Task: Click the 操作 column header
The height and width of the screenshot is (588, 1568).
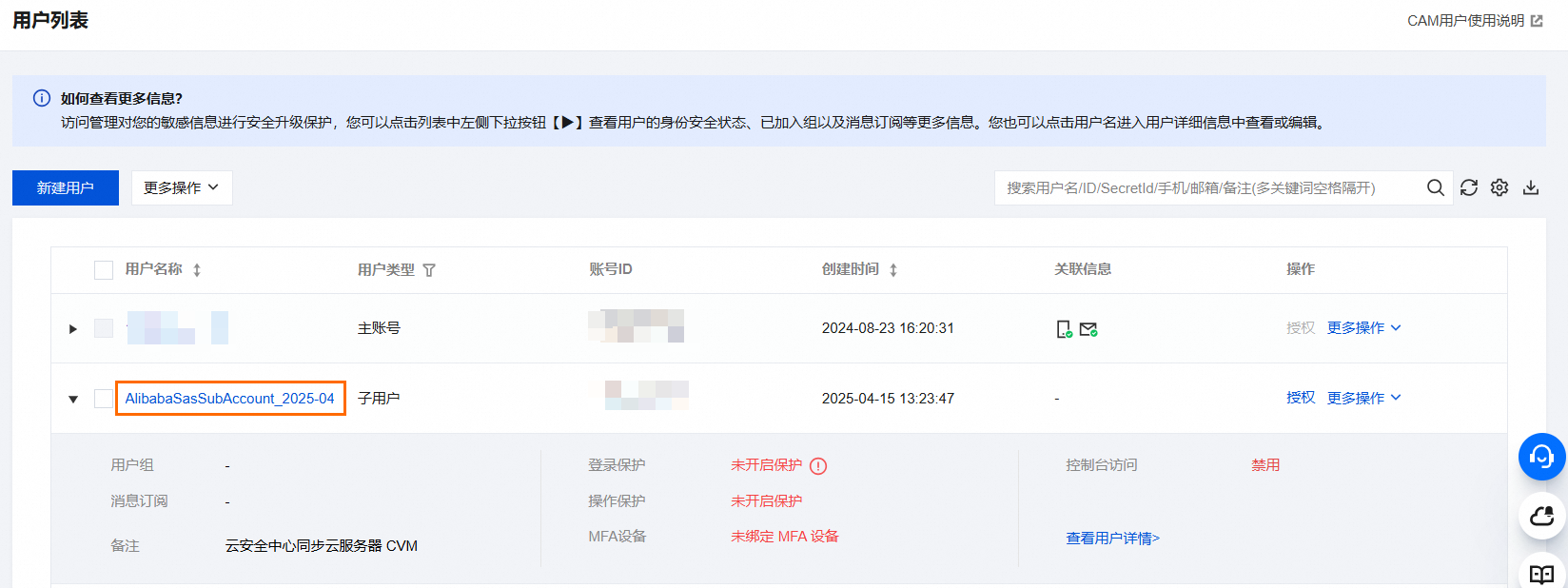Action: click(1301, 269)
